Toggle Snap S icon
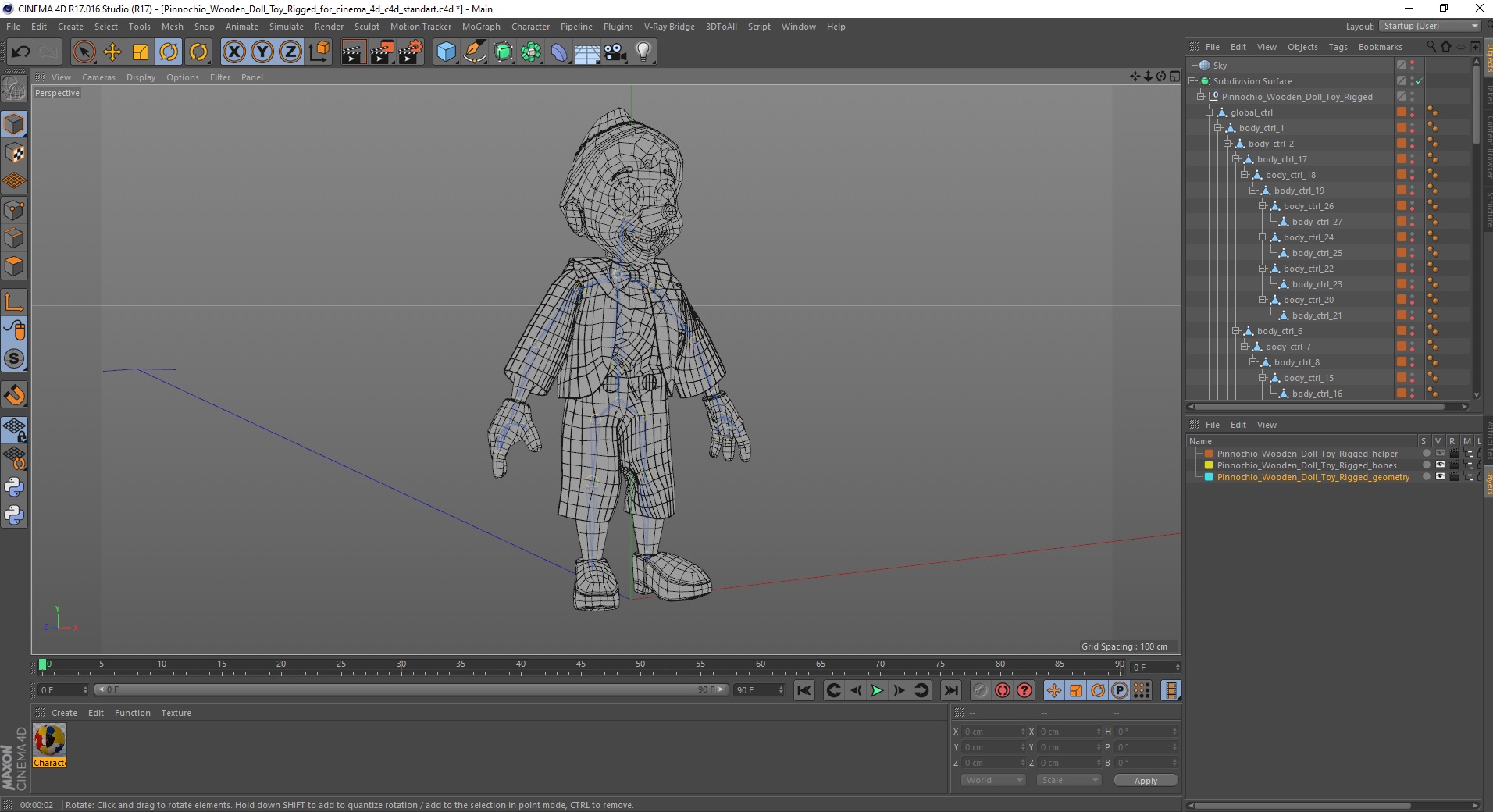 [x=14, y=359]
